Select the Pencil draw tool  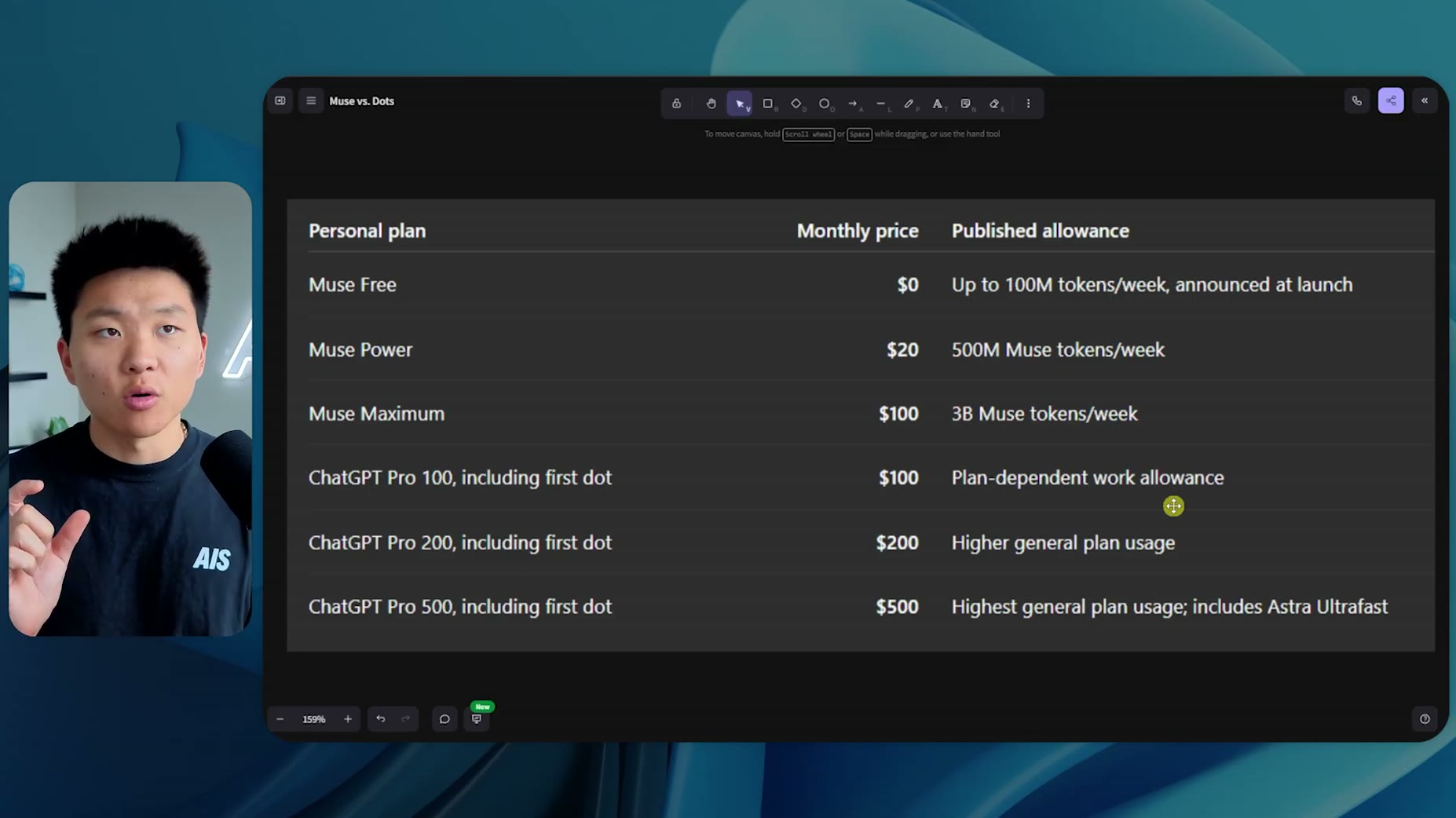tap(909, 104)
